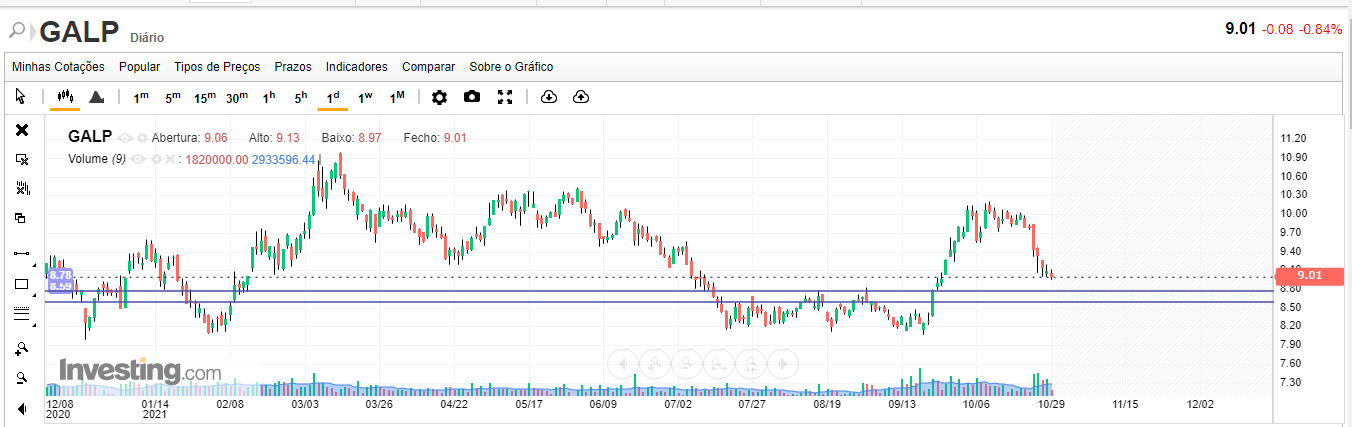
Task: Enter fullscreen chart mode
Action: (505, 97)
